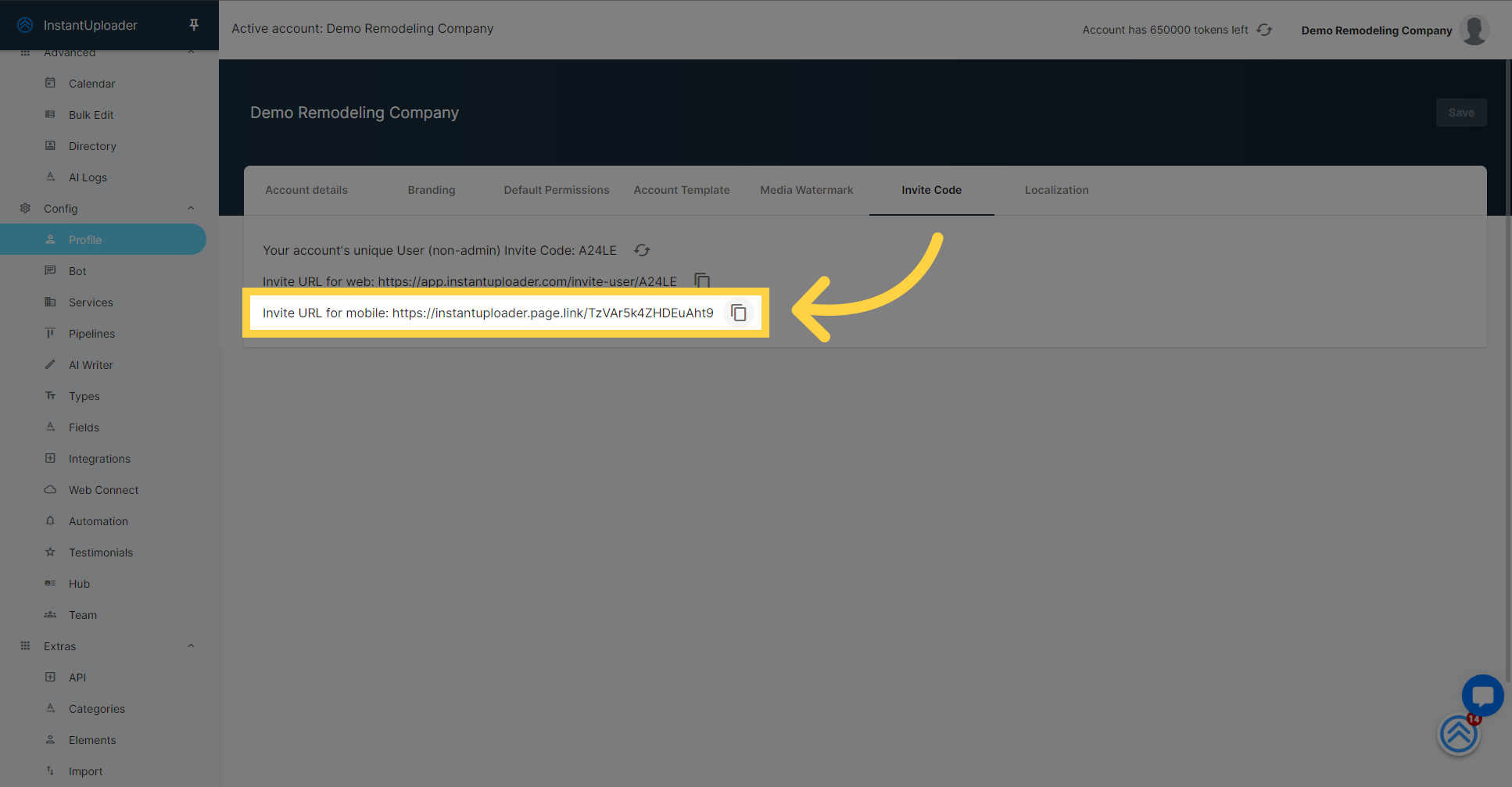Pin the sidebar with the pin icon
The width and height of the screenshot is (1512, 787).
click(x=194, y=25)
